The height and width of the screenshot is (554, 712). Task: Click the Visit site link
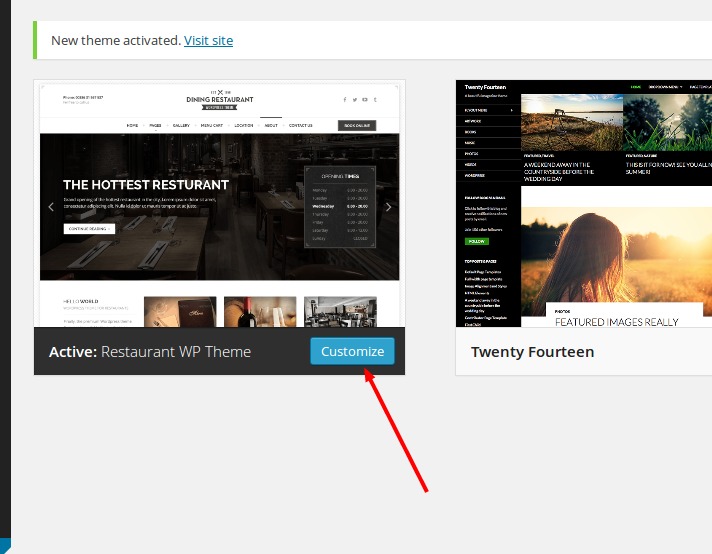[208, 40]
